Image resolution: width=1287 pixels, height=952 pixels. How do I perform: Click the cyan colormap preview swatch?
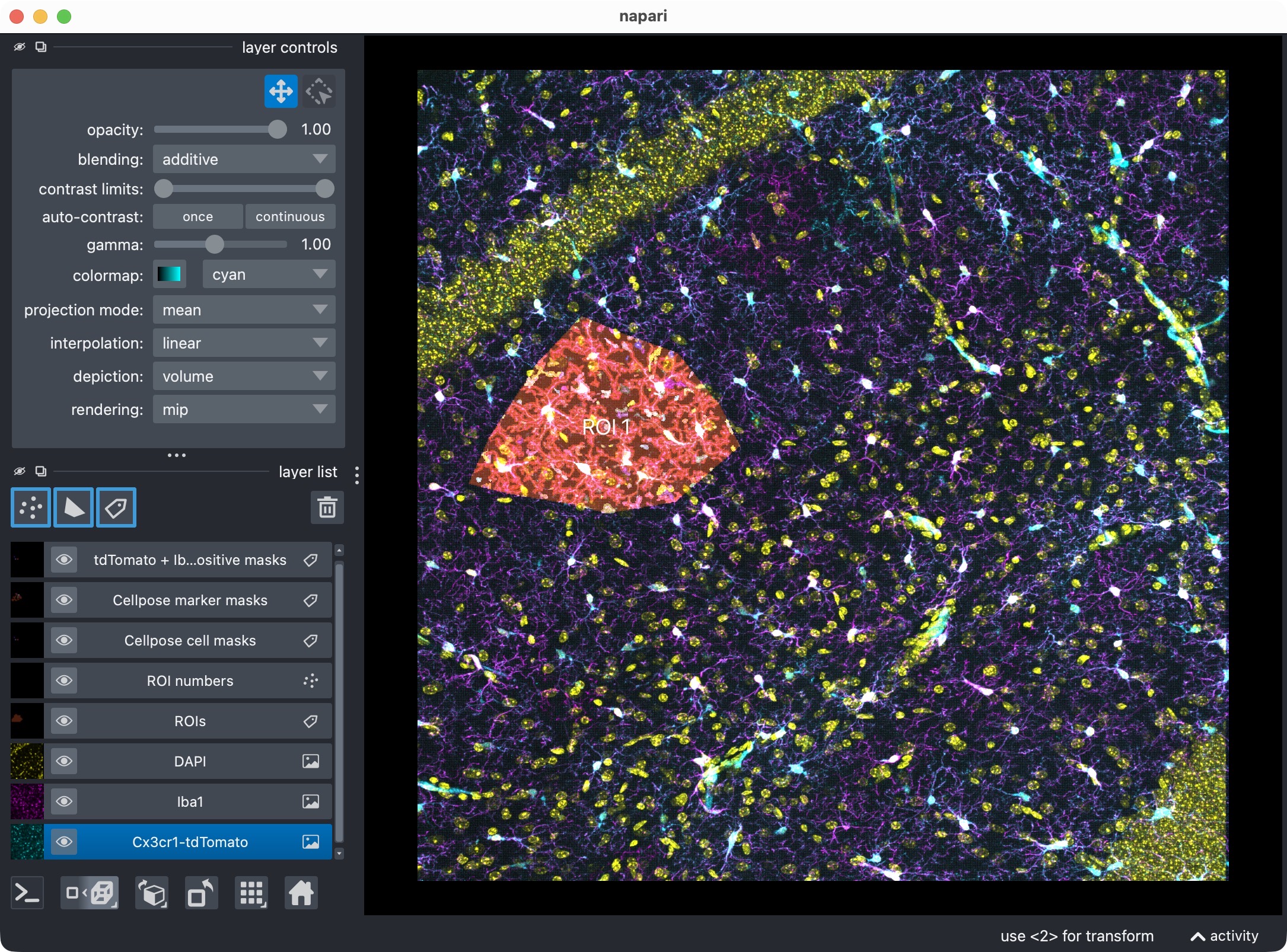(x=169, y=274)
